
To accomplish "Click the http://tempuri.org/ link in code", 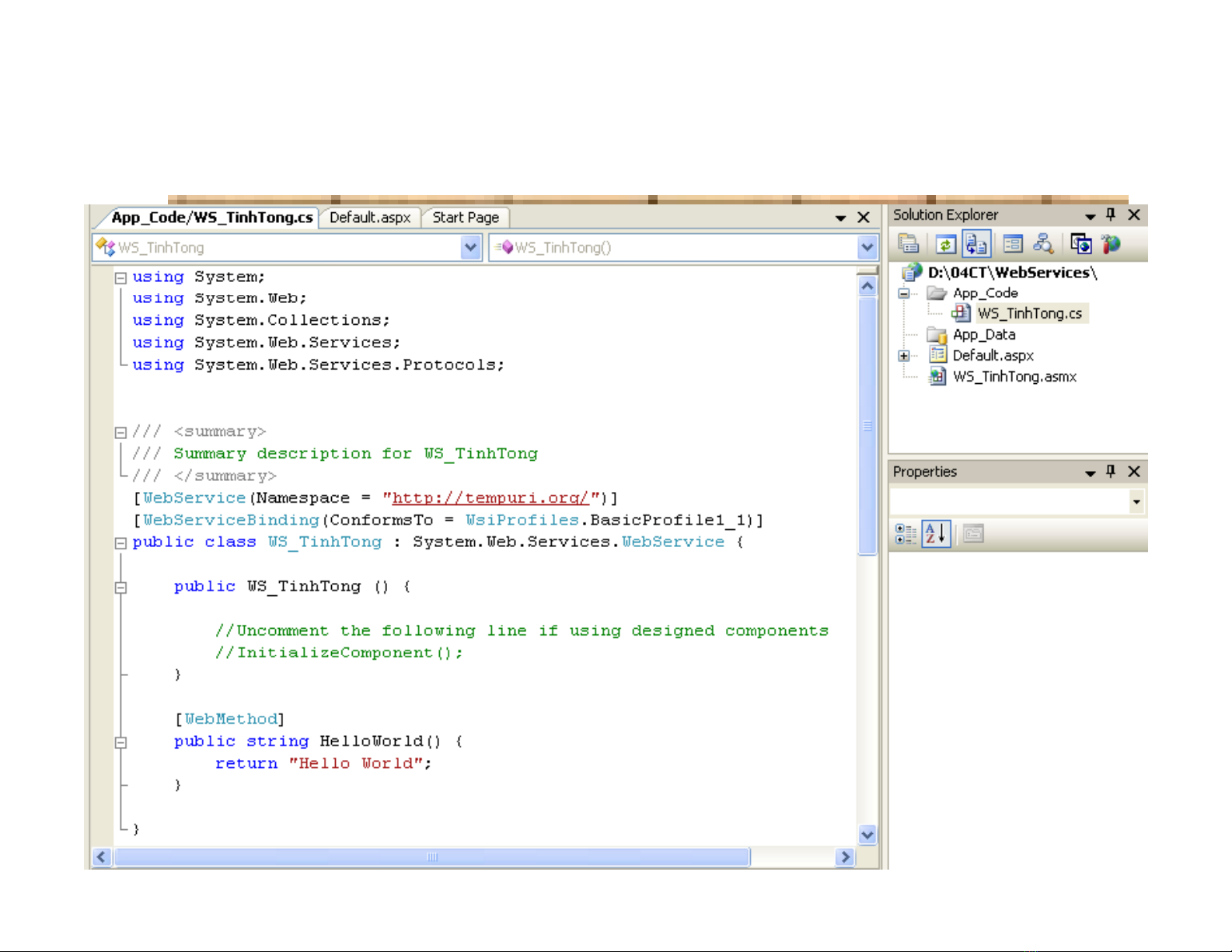I will (490, 498).
